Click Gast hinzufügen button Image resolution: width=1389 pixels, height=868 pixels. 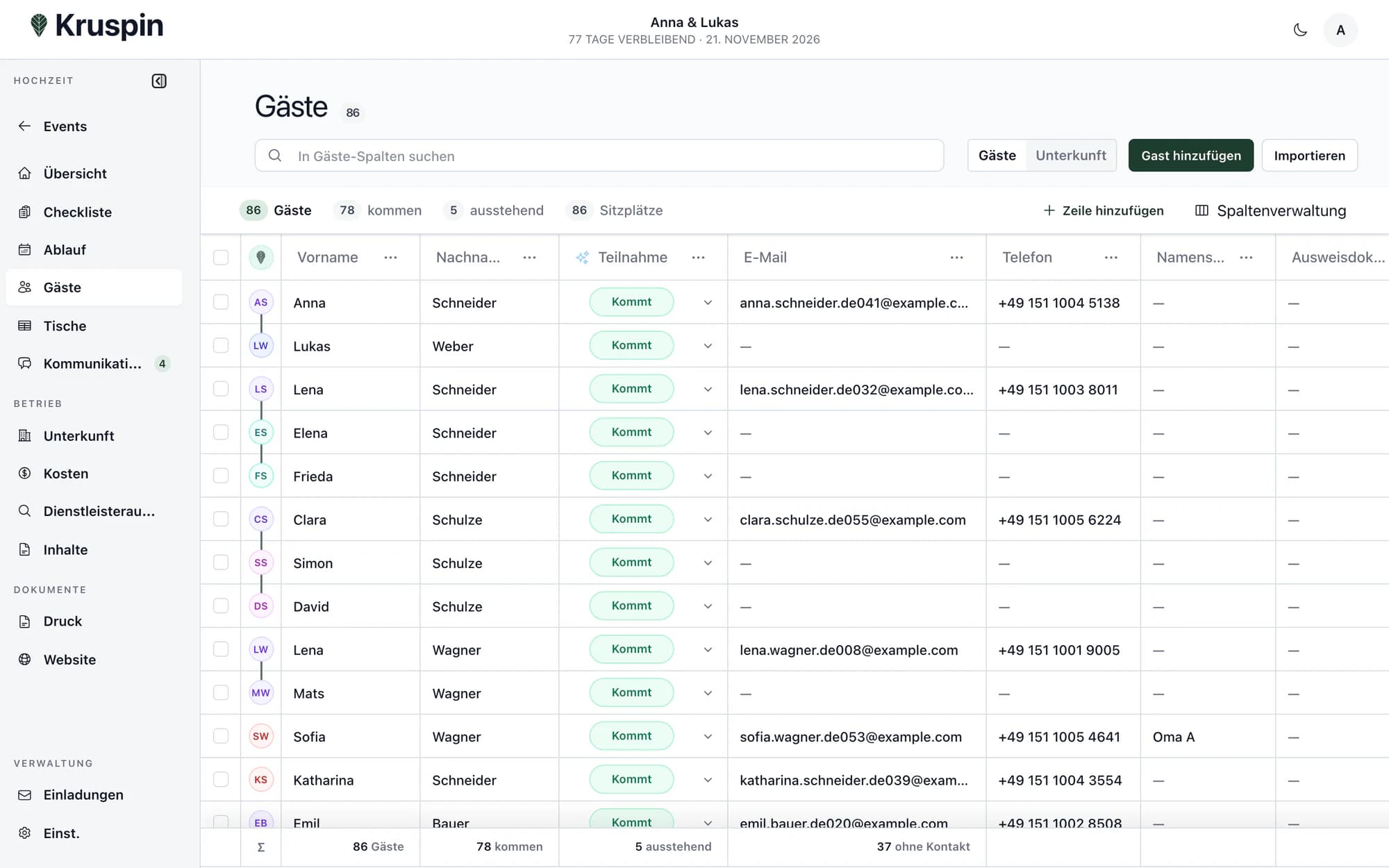[1191, 156]
